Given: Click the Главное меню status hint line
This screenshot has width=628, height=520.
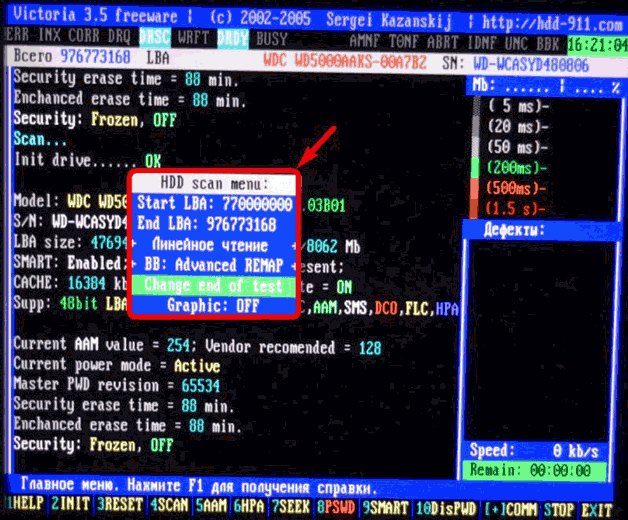Looking at the screenshot, I should click(x=199, y=486).
